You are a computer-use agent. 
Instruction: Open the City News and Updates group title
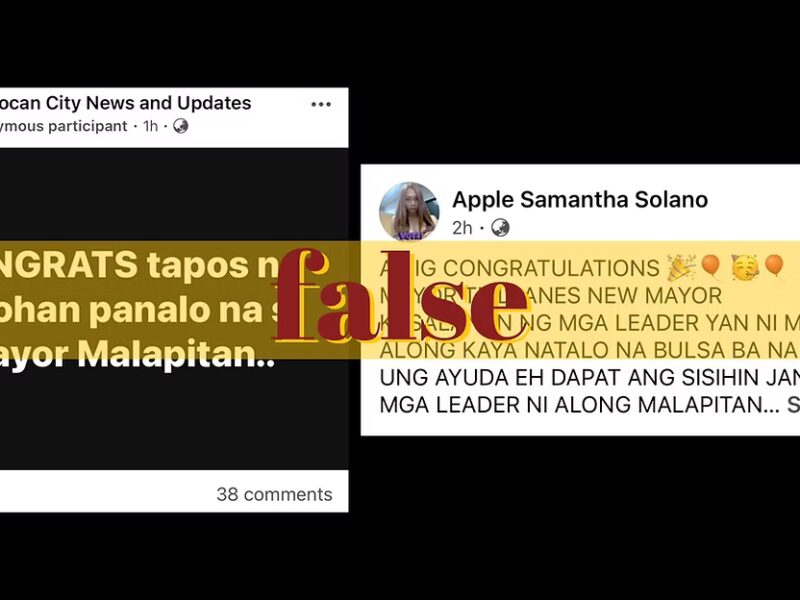[x=126, y=103]
